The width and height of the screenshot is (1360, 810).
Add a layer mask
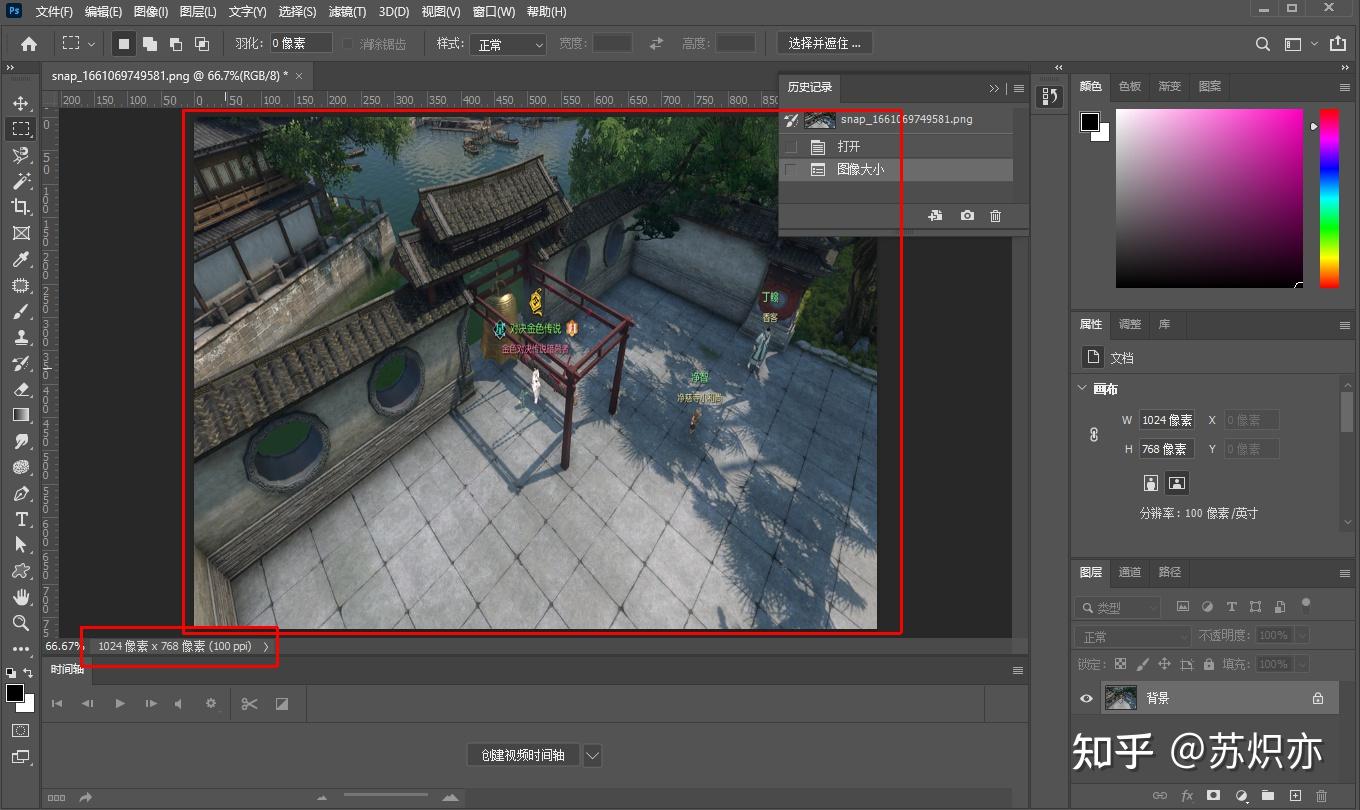click(1214, 796)
